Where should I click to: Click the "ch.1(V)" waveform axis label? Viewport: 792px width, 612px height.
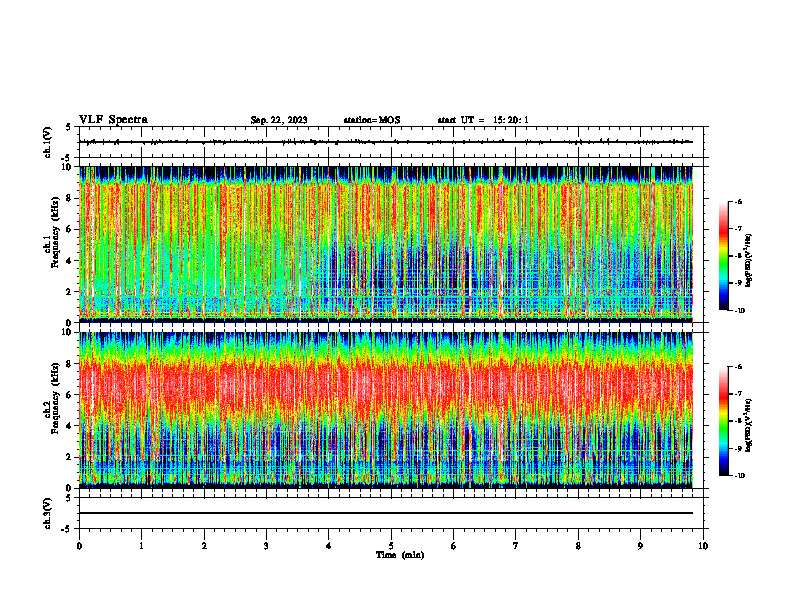pyautogui.click(x=47, y=142)
